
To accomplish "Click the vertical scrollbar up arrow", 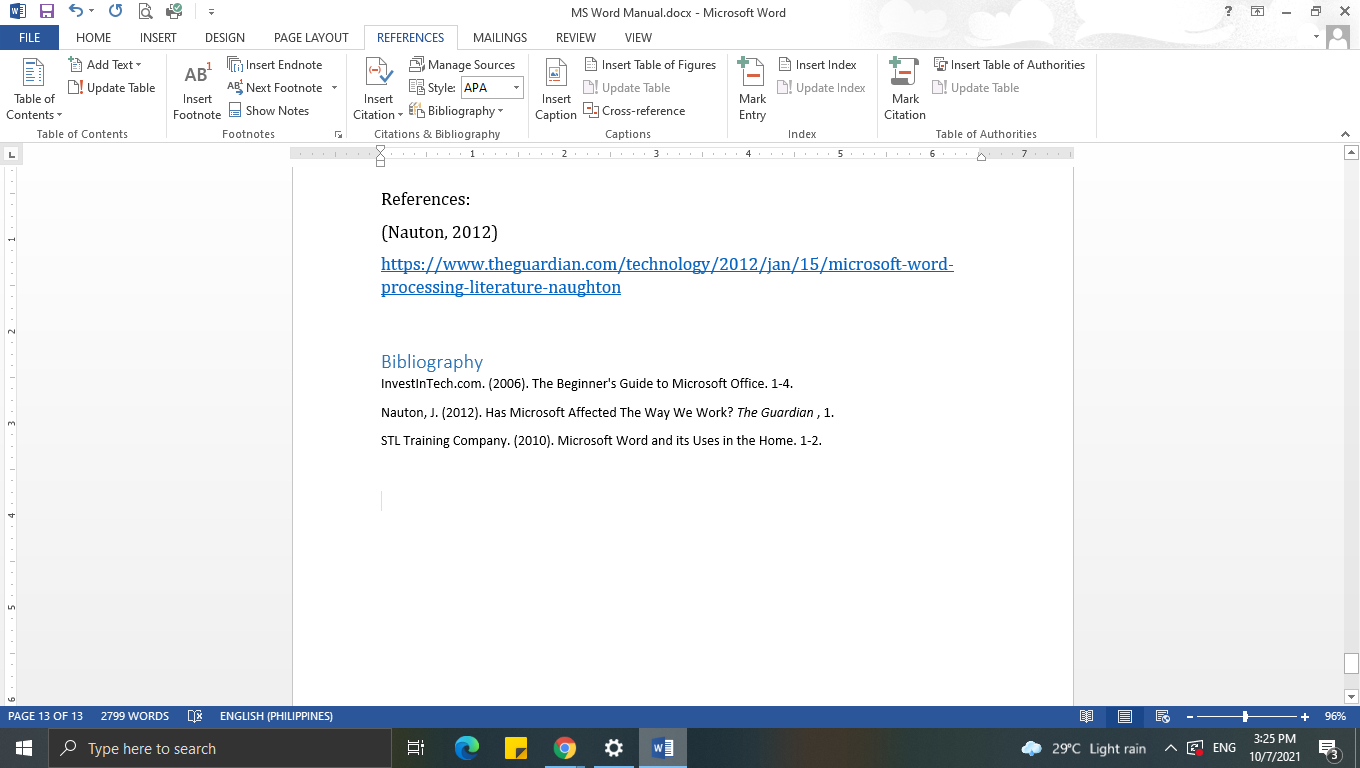I will 1351,153.
